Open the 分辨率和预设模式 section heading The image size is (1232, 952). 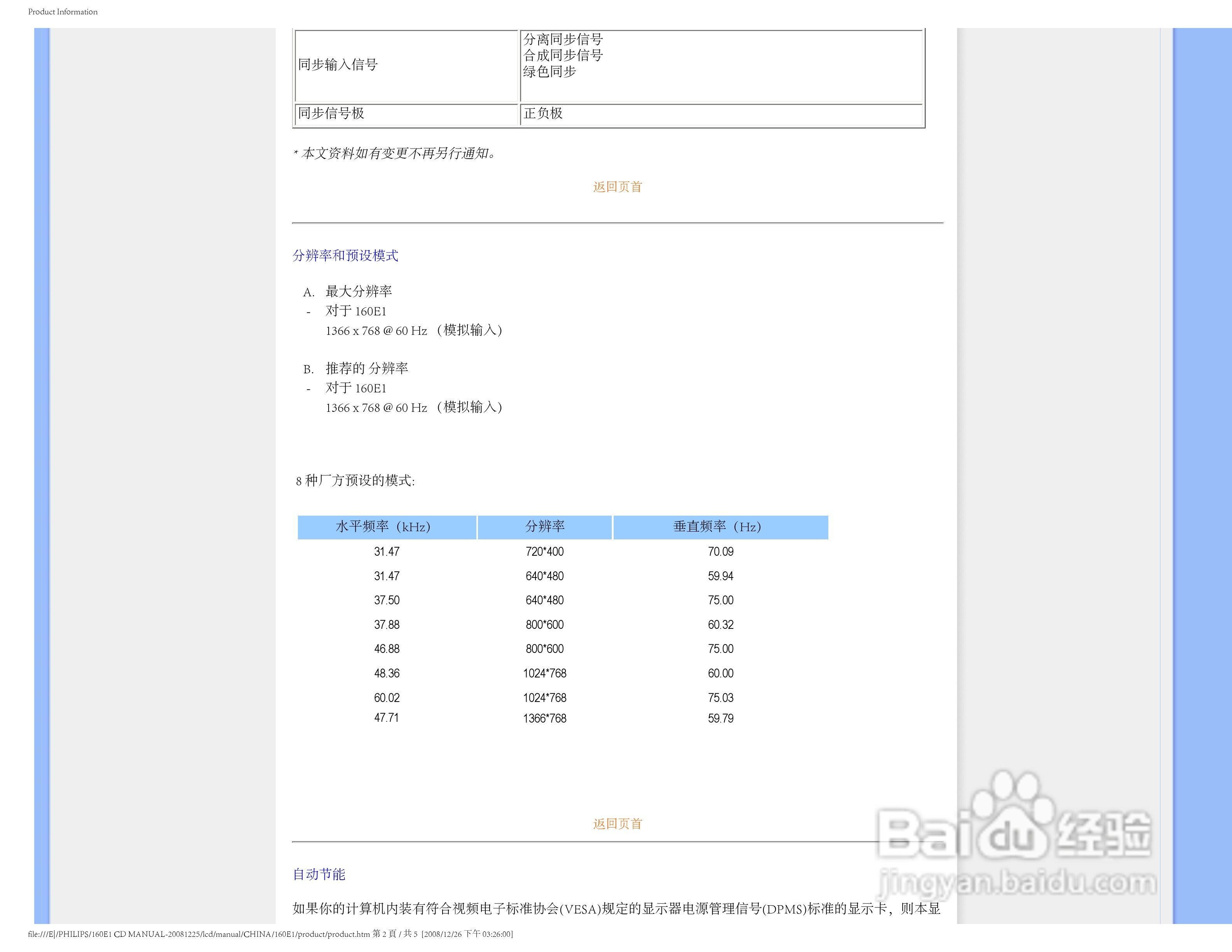pyautogui.click(x=345, y=255)
